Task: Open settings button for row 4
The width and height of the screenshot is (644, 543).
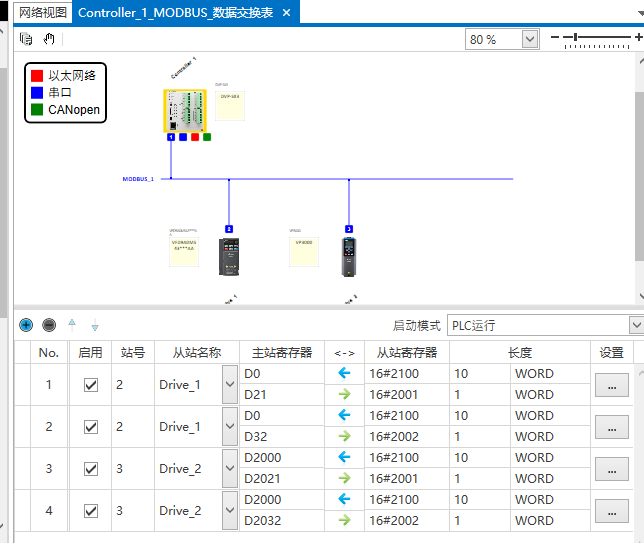Action: pyautogui.click(x=612, y=511)
